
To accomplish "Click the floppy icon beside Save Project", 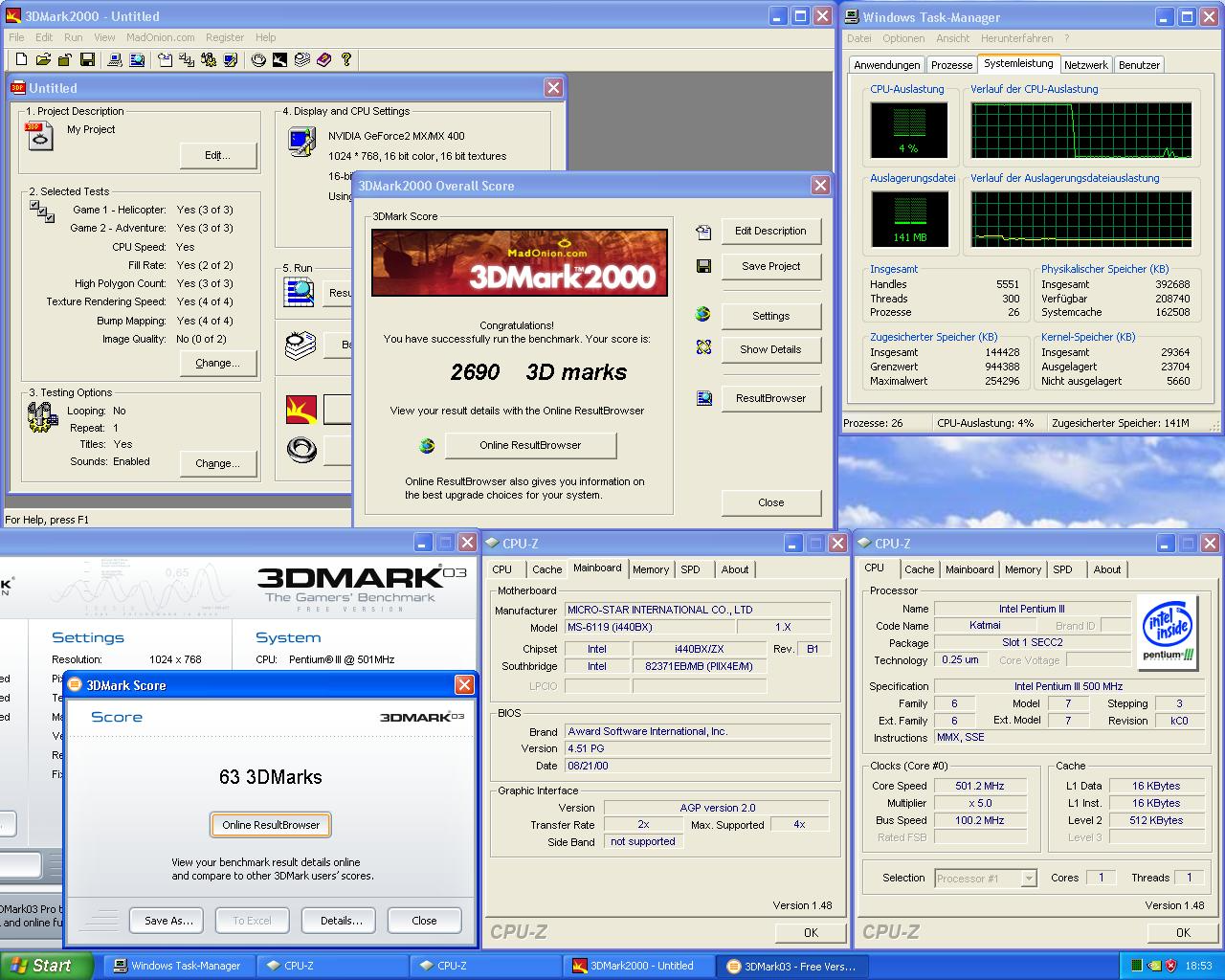I will point(703,266).
